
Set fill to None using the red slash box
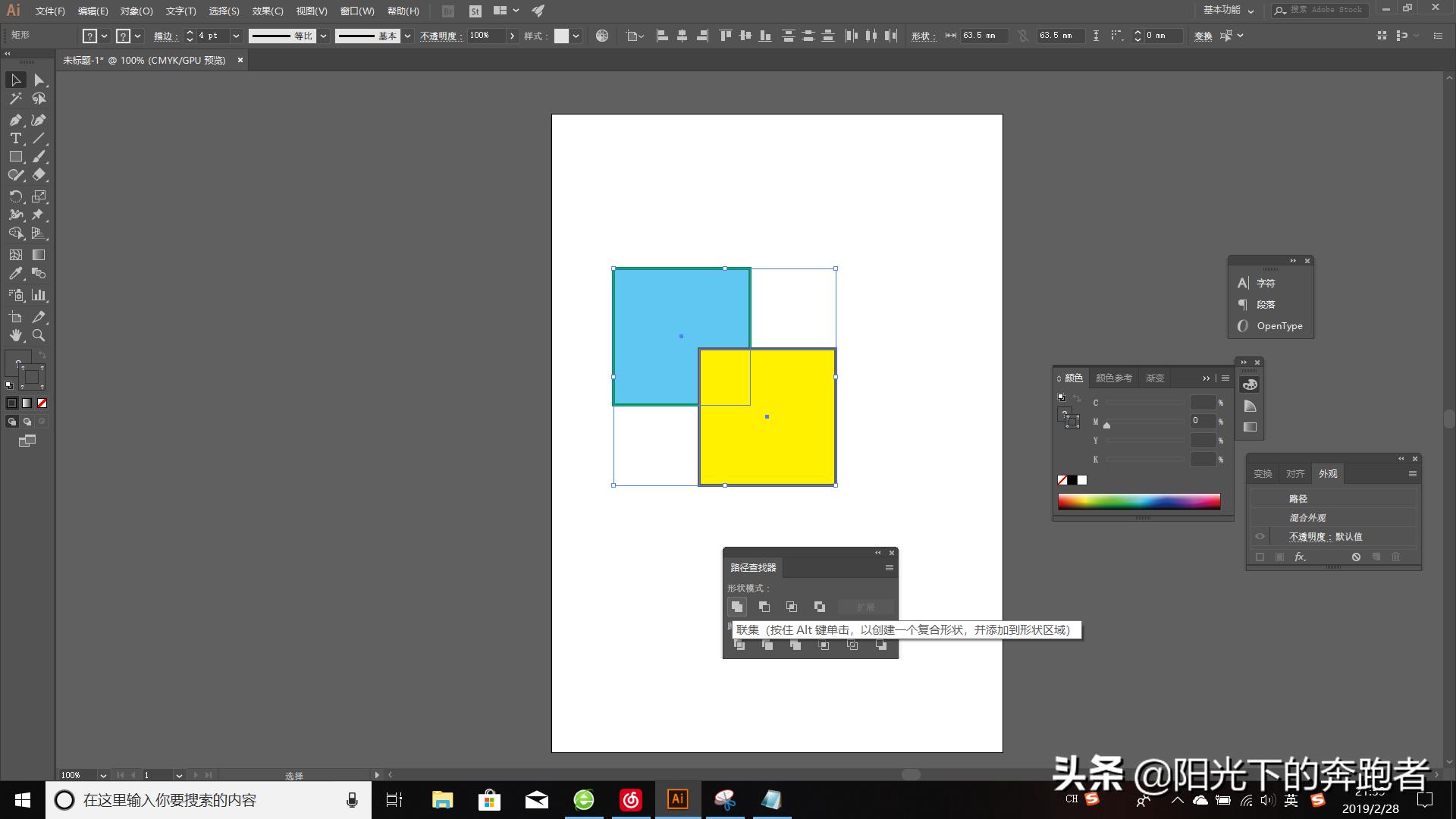tap(42, 403)
